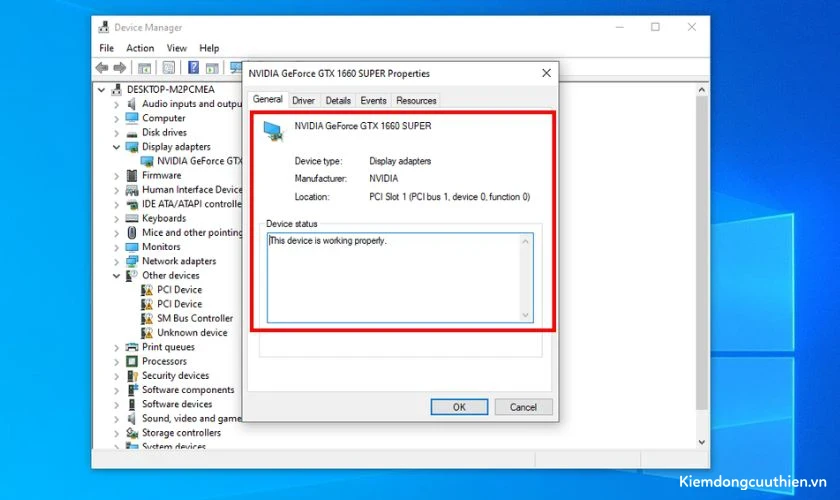Open the Action menu
The height and width of the screenshot is (500, 840).
pyautogui.click(x=140, y=48)
